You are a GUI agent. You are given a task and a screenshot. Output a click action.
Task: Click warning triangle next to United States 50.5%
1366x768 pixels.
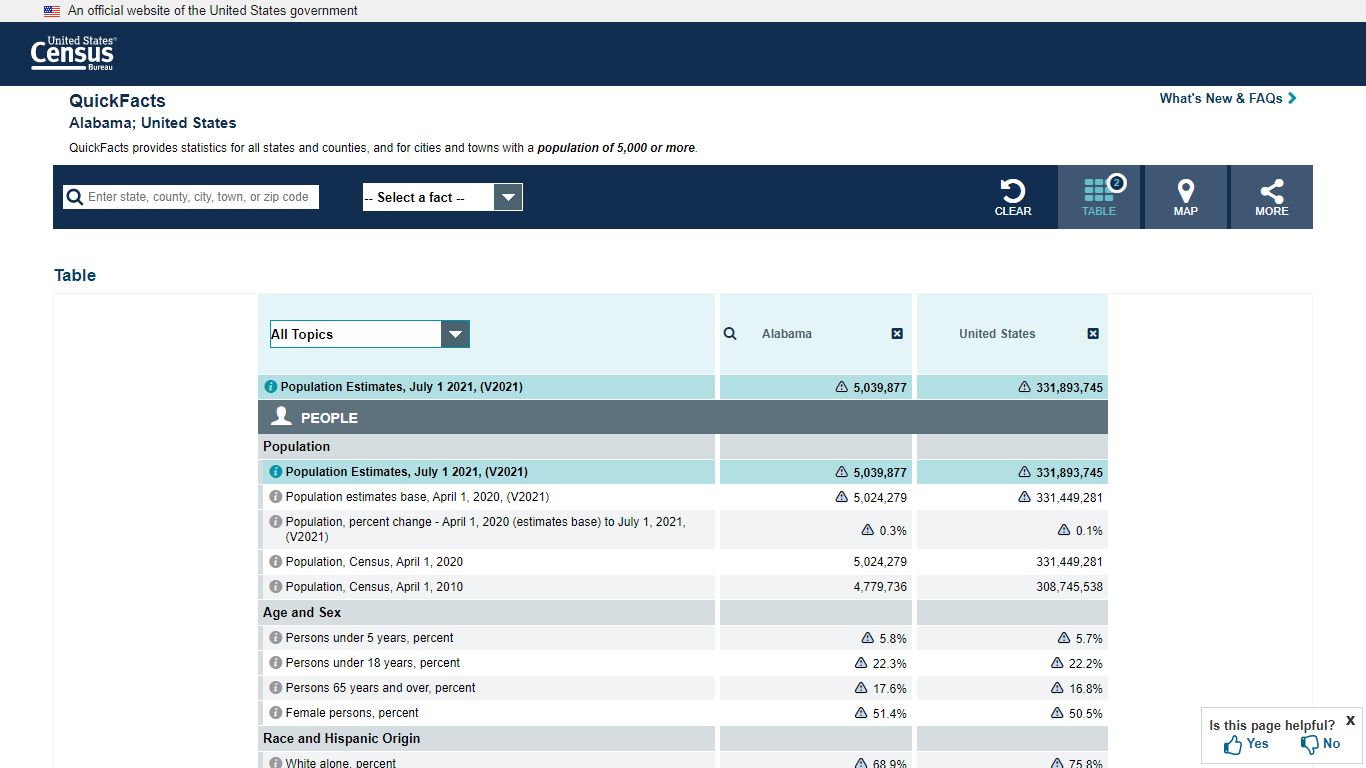pyautogui.click(x=1057, y=713)
